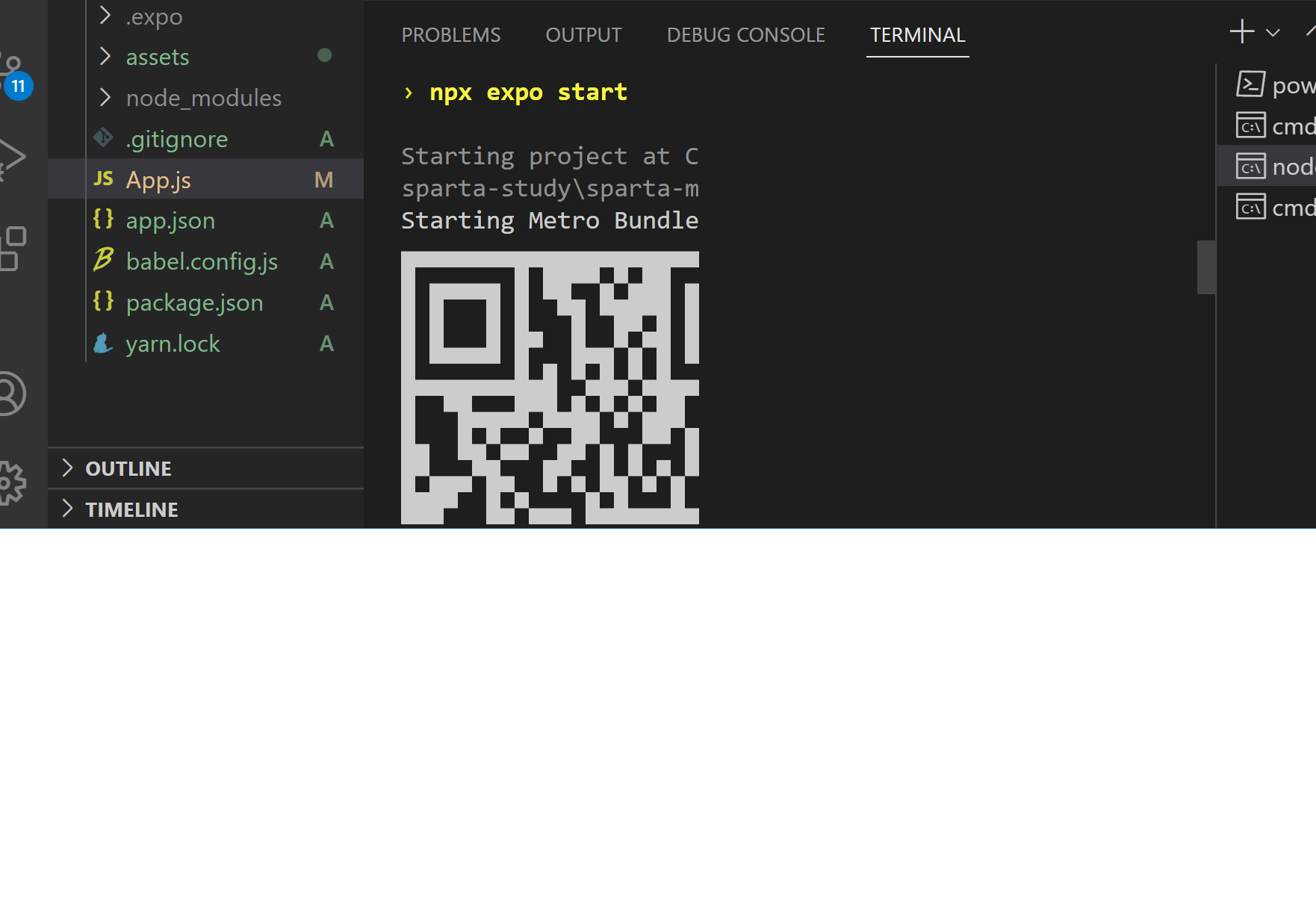Click the .gitignore file icon
Viewport: 1316px width, 900px height.
(103, 138)
